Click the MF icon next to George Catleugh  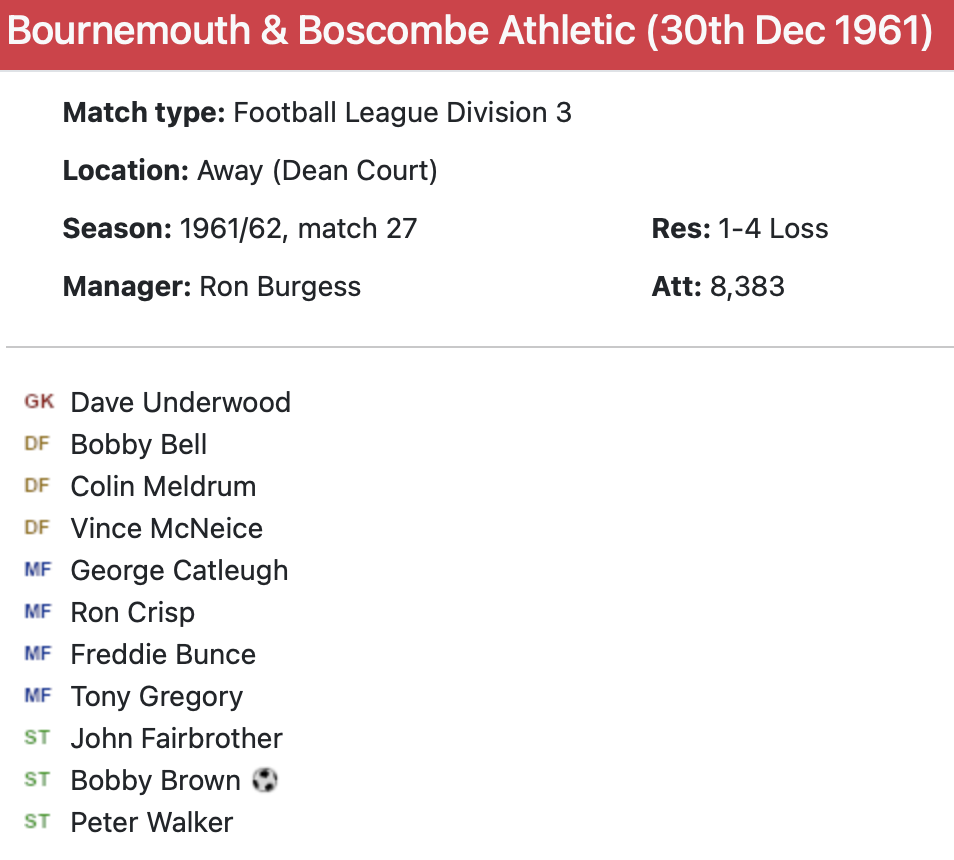pos(37,570)
